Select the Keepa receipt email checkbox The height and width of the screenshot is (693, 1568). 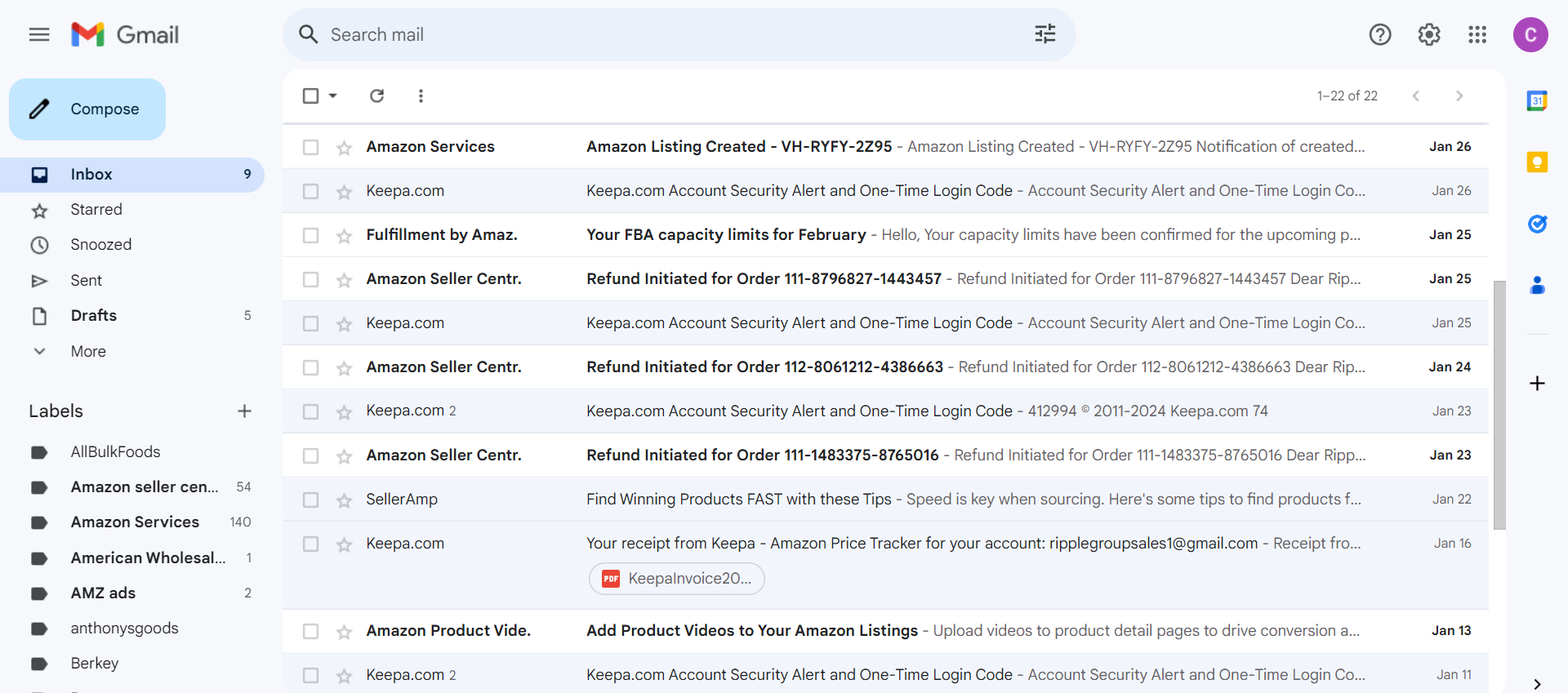point(310,544)
